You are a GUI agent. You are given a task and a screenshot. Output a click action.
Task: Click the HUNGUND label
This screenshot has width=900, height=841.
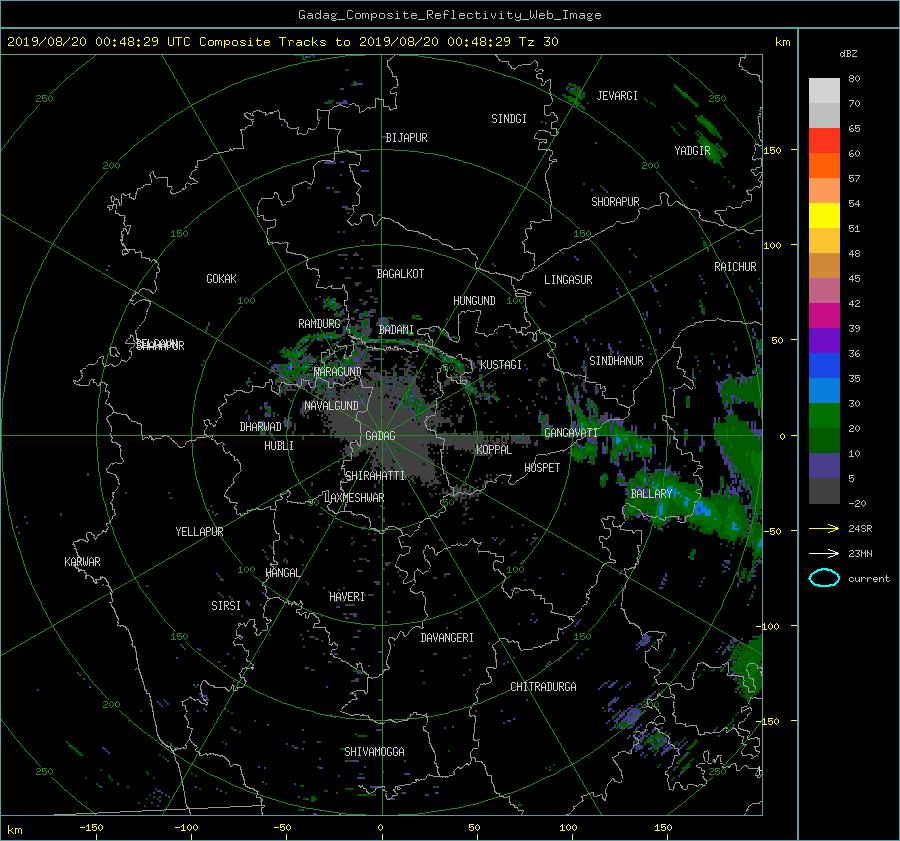tap(474, 301)
